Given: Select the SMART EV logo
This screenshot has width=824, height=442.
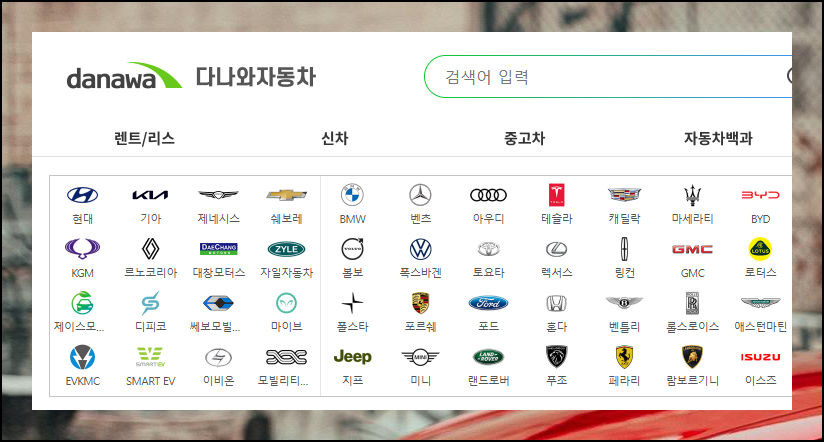Looking at the screenshot, I should click(150, 357).
